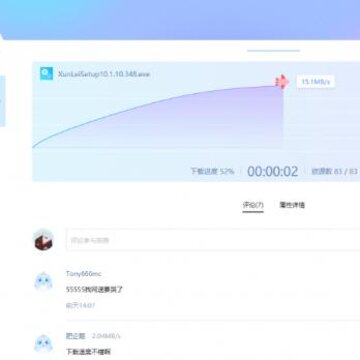Viewport: 360px width, 360px height.
Task: Open the 属性详情 tab
Action: pos(292,205)
